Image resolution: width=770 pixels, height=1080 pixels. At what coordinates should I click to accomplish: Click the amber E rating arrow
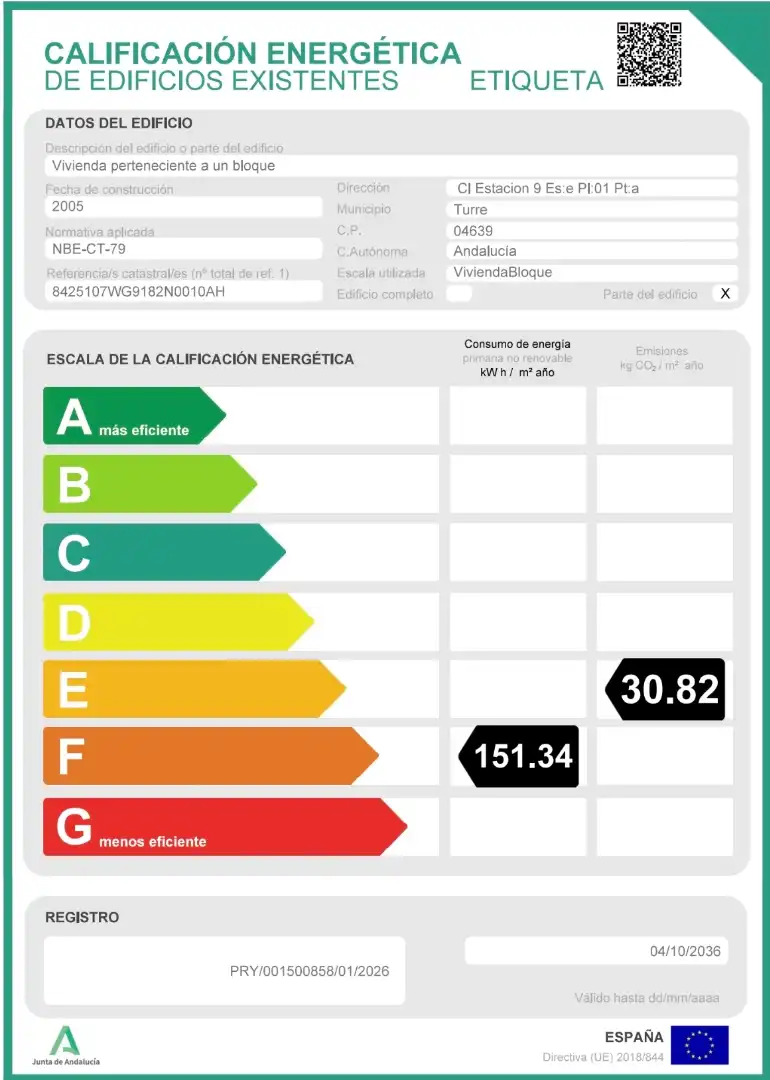coord(194,689)
